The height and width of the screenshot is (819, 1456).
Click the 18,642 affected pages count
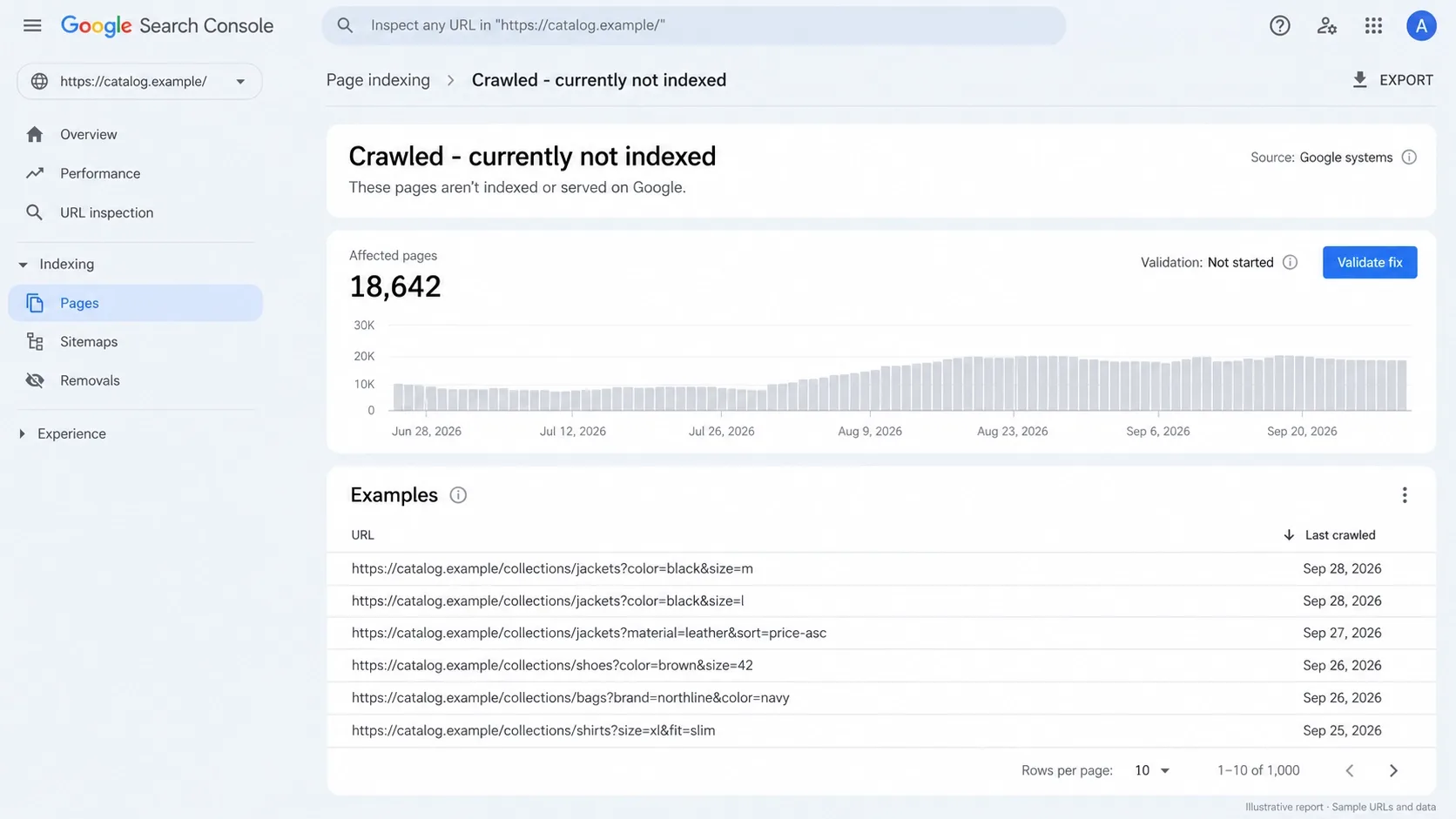[x=395, y=286]
